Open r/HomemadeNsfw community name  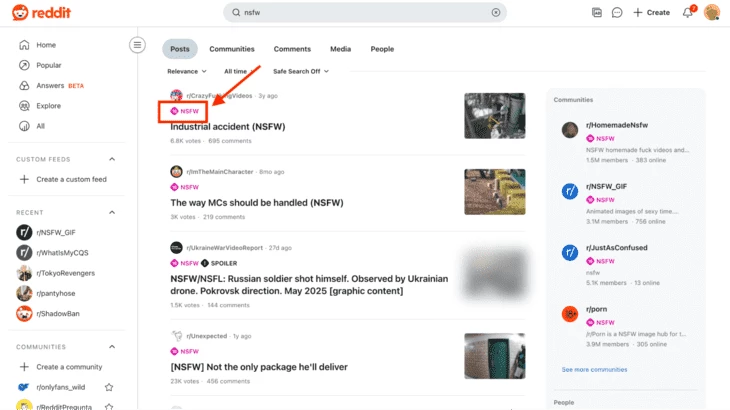617,125
